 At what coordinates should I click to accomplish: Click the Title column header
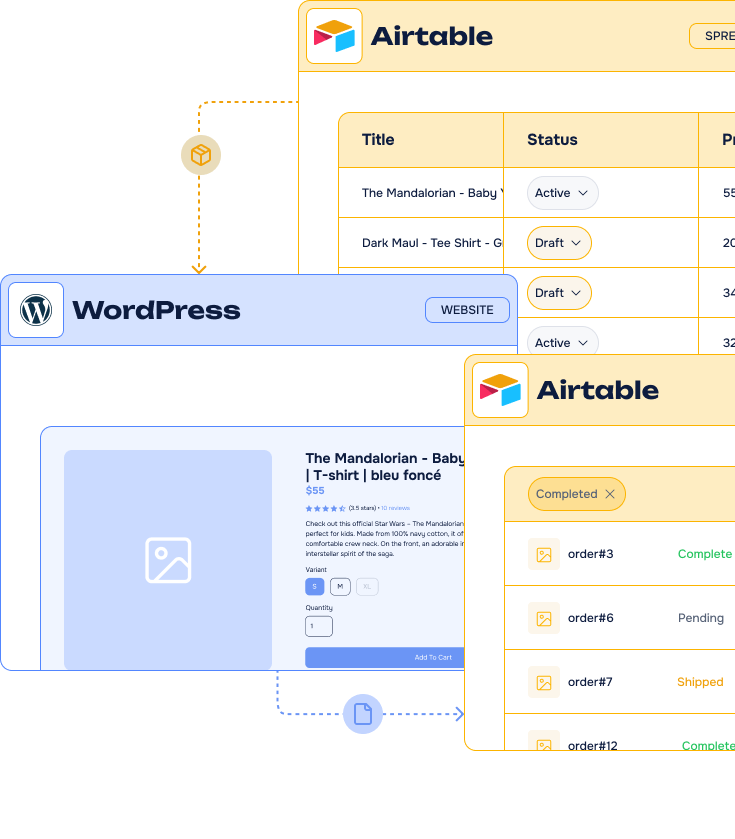pyautogui.click(x=378, y=140)
